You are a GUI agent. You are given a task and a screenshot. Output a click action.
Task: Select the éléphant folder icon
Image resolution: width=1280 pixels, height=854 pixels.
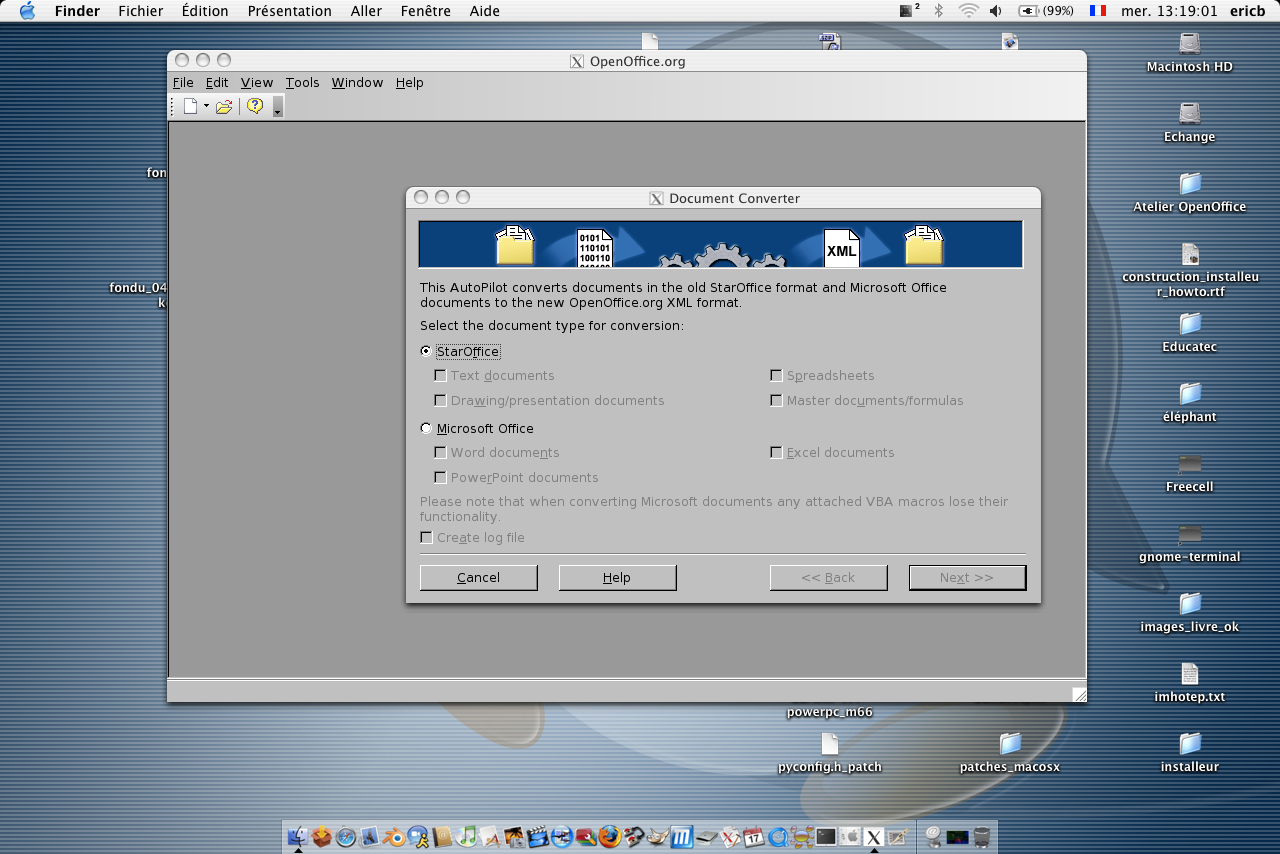1189,394
